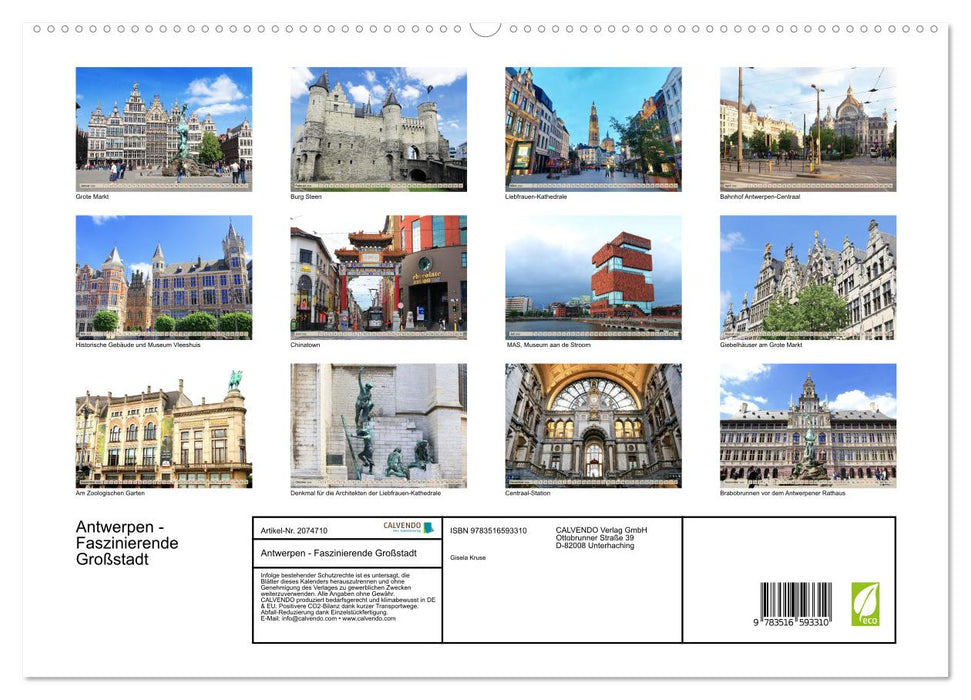Select the title Antwerpen - Faszinierende Großstadt
The width and height of the screenshot is (971, 700).
click(339, 554)
